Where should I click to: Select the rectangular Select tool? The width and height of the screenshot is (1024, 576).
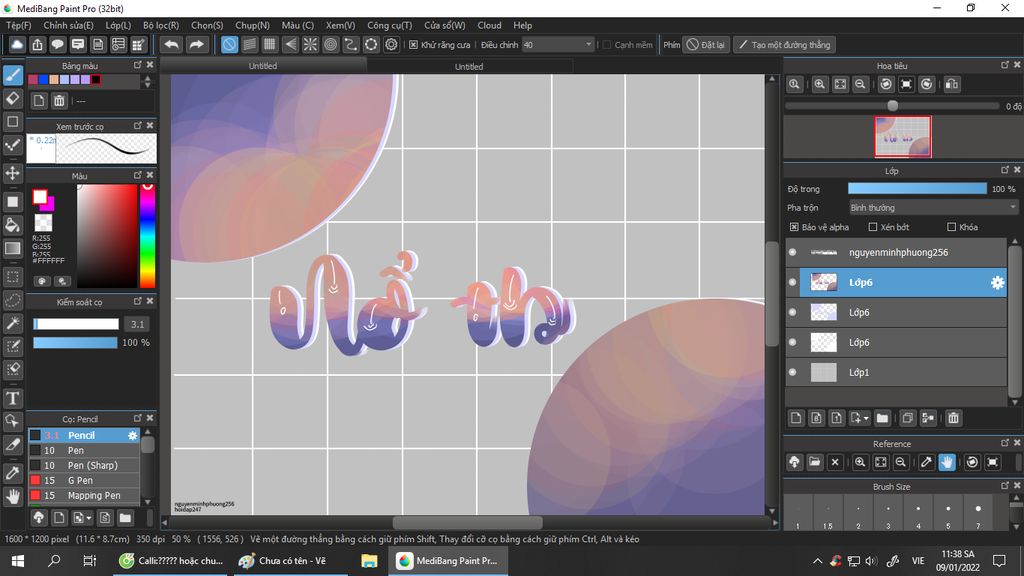tap(12, 276)
